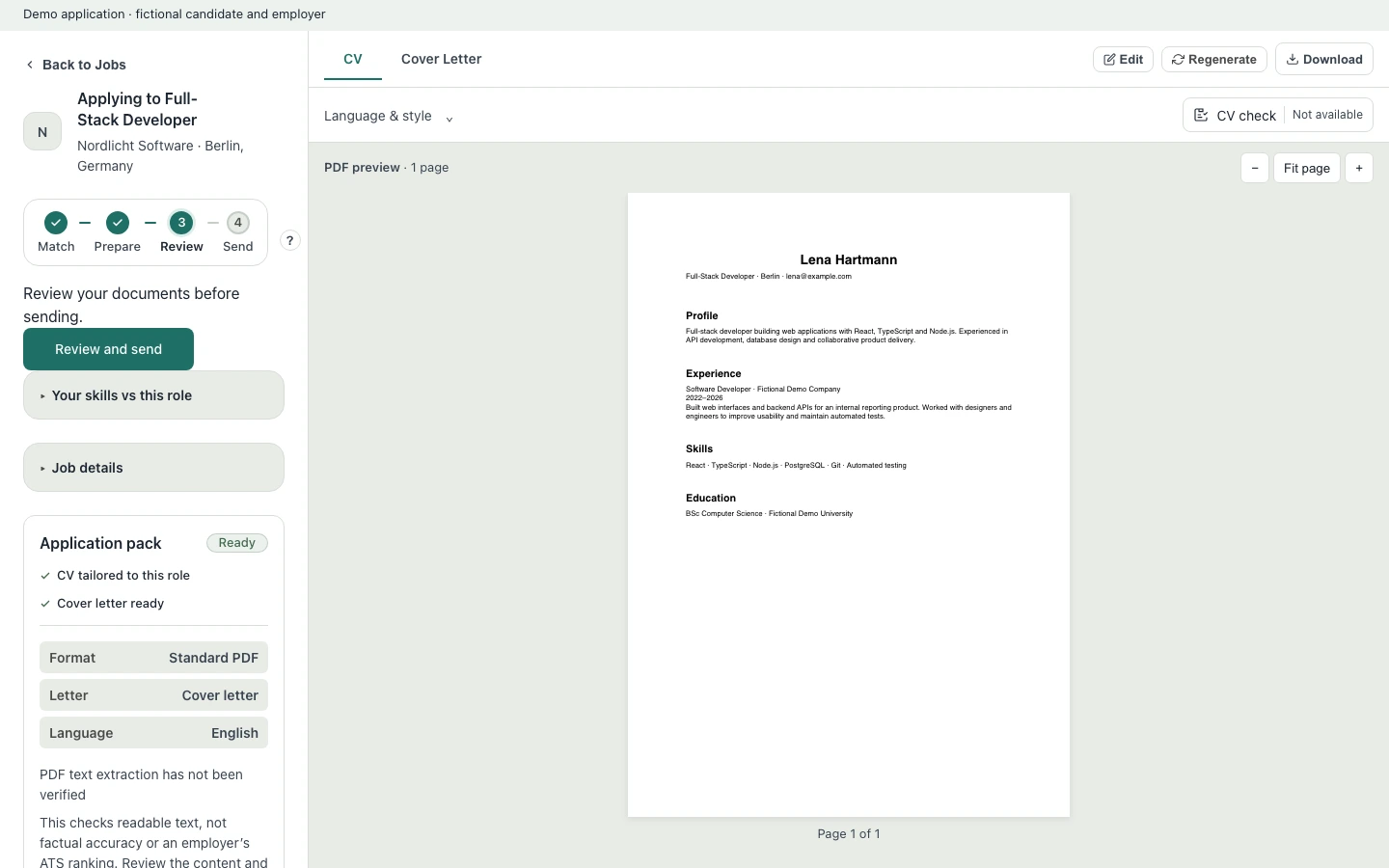
Task: Click 'Cover letter ready' item
Action: (x=102, y=604)
